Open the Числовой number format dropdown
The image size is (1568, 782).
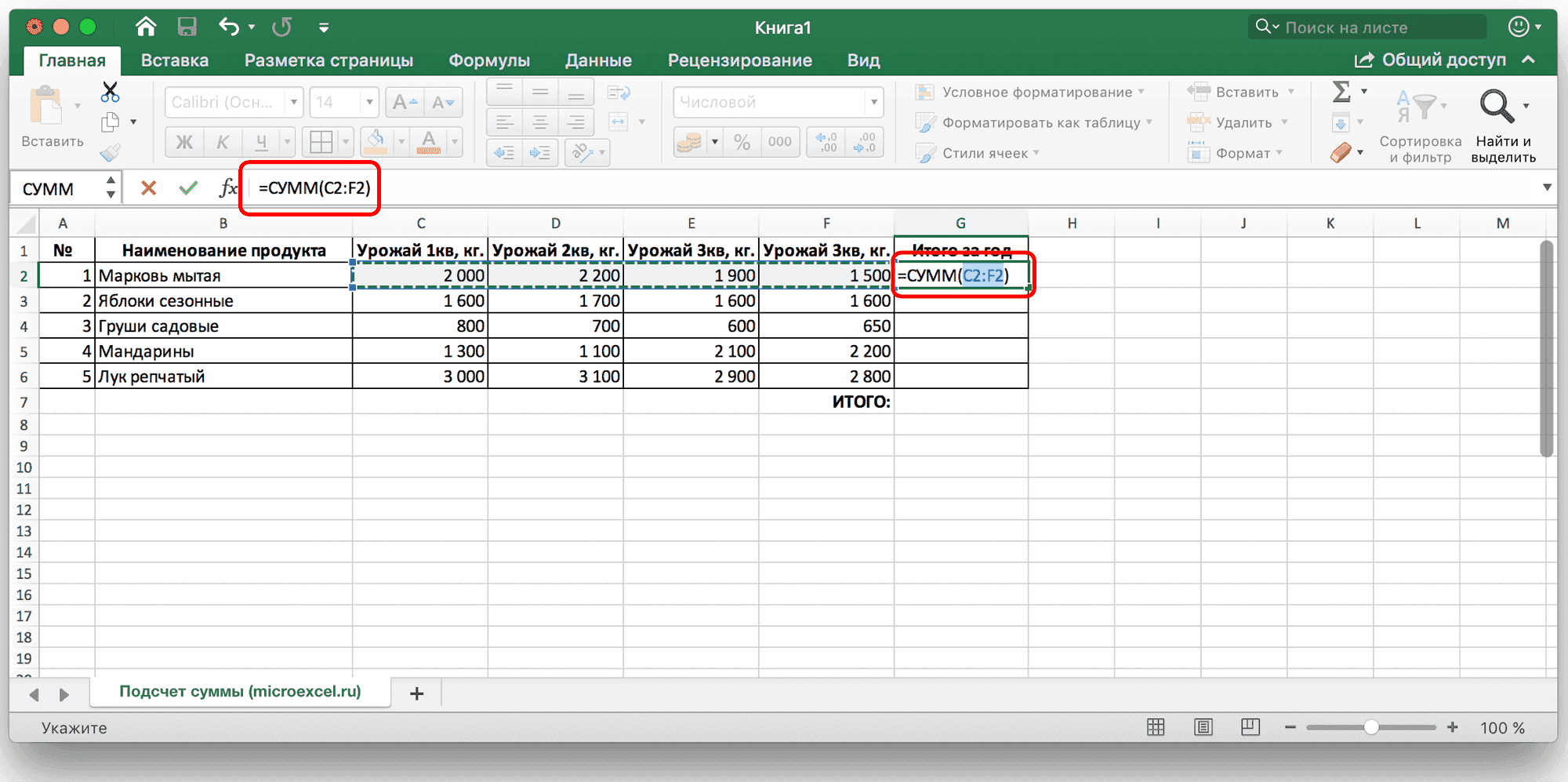click(x=873, y=102)
